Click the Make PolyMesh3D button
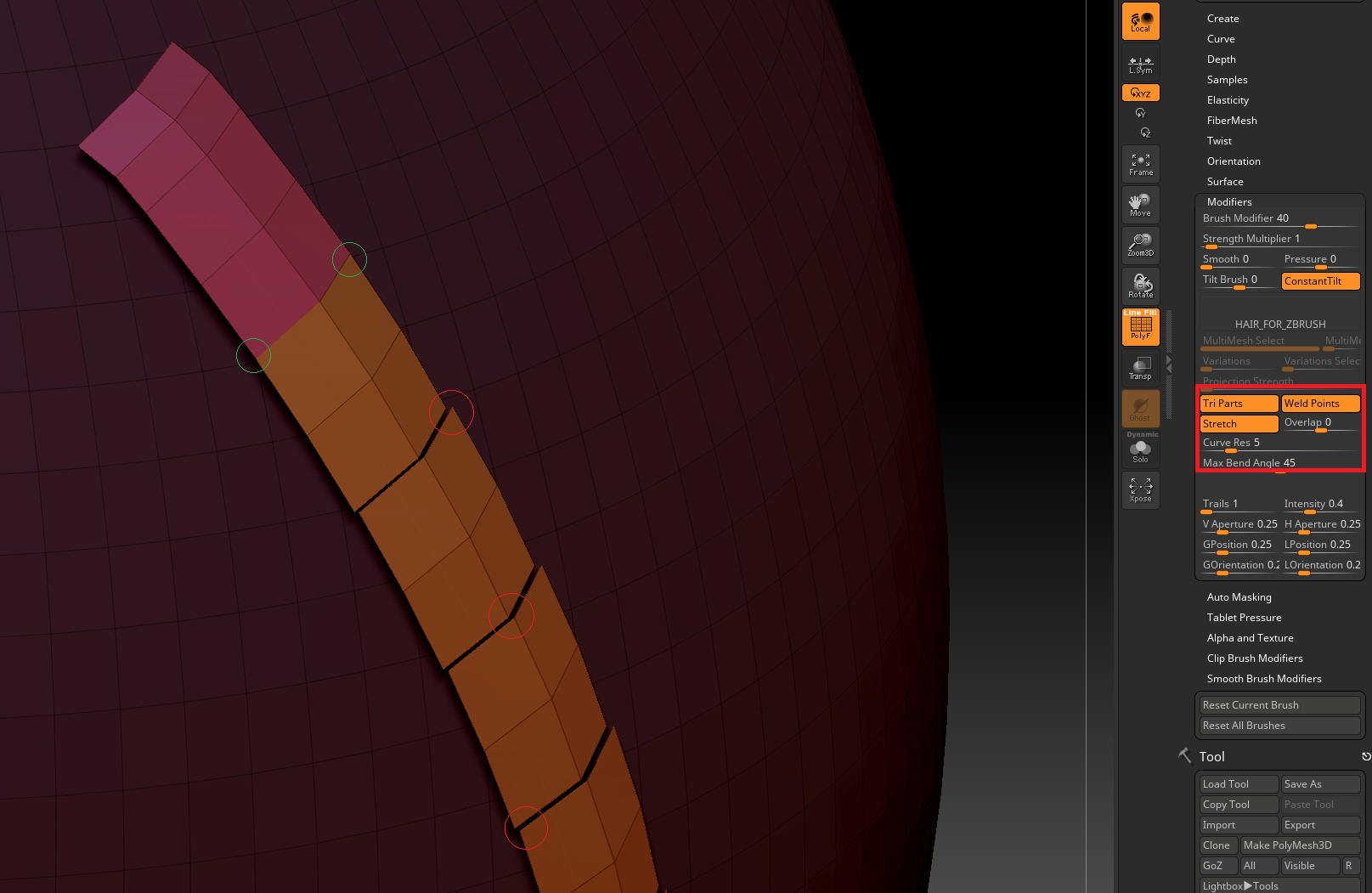This screenshot has height=893, width=1372. pyautogui.click(x=1300, y=845)
